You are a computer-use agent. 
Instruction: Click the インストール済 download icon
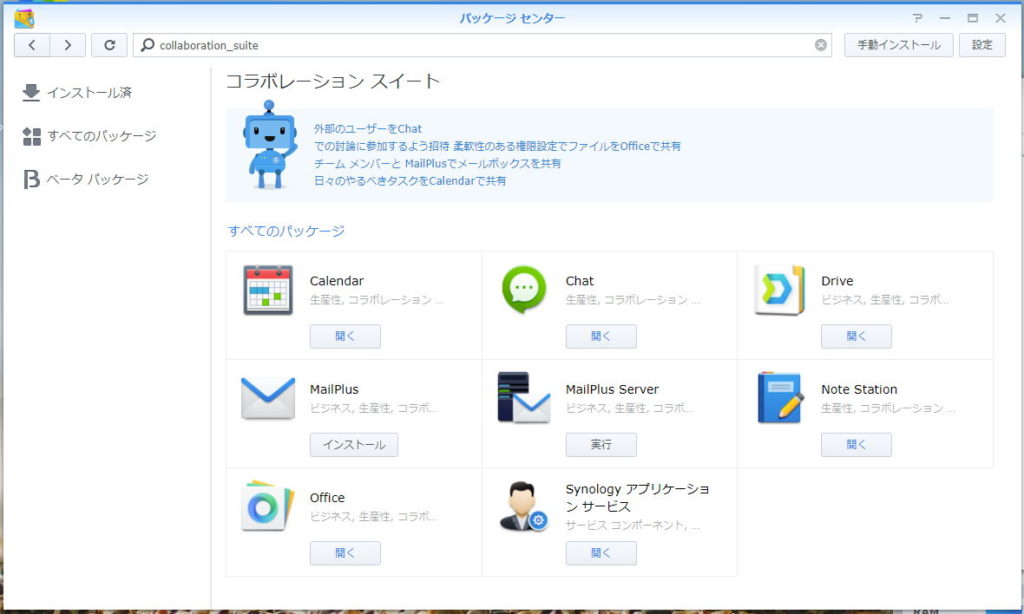pos(31,93)
